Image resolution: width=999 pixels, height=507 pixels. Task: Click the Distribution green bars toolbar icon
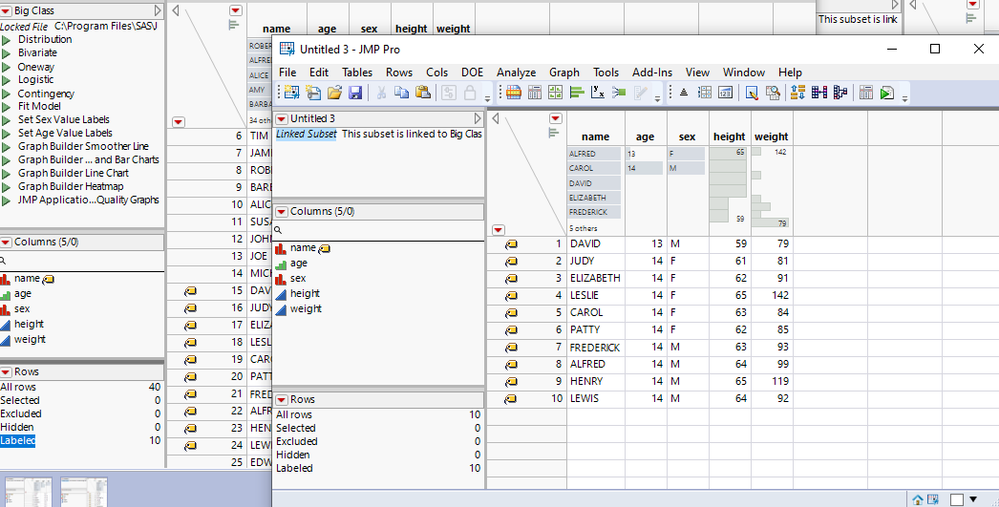[577, 93]
